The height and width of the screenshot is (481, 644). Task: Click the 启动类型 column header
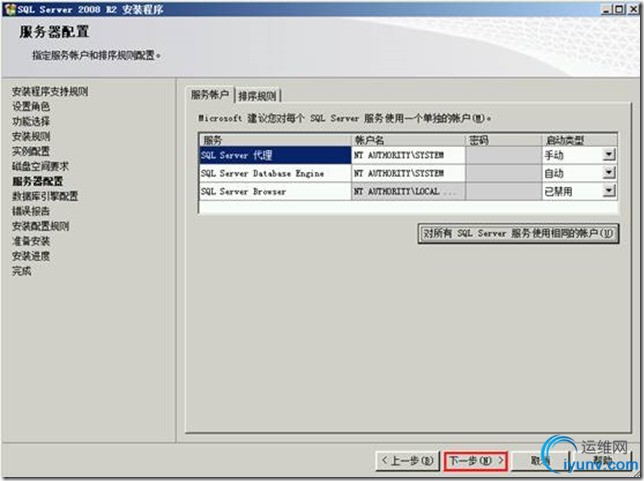580,140
